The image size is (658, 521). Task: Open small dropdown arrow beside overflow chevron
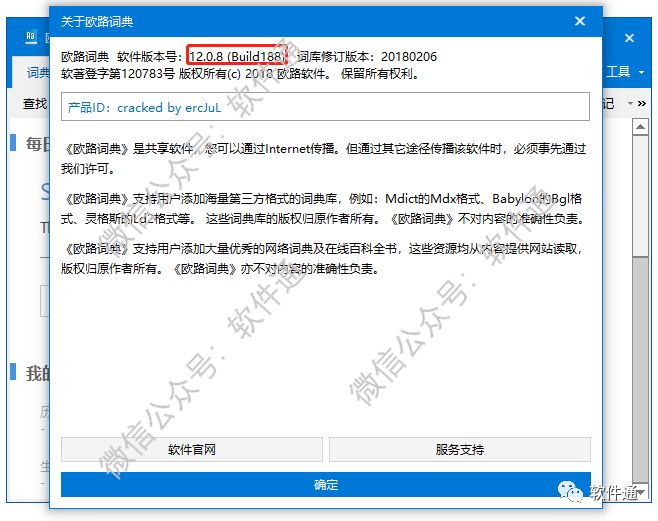tap(630, 103)
